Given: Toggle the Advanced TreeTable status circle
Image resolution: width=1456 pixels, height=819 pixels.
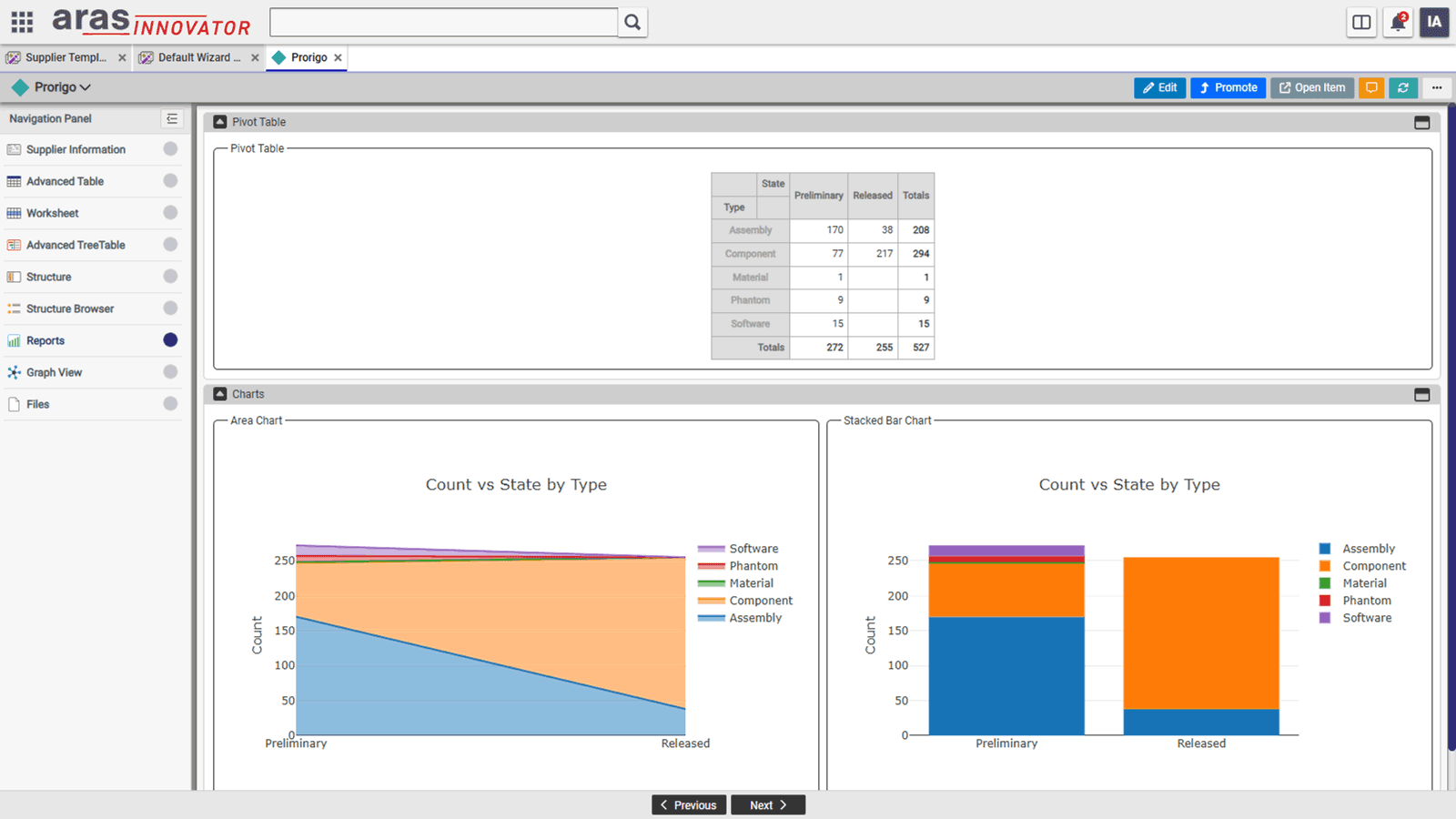Looking at the screenshot, I should 170,245.
